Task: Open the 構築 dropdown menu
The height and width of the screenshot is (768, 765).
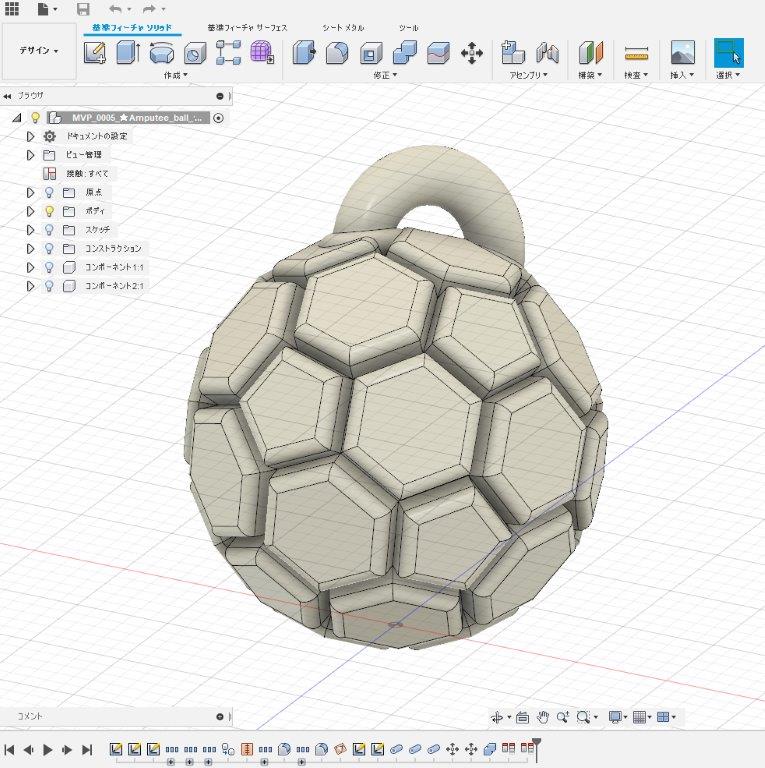Action: [x=590, y=75]
